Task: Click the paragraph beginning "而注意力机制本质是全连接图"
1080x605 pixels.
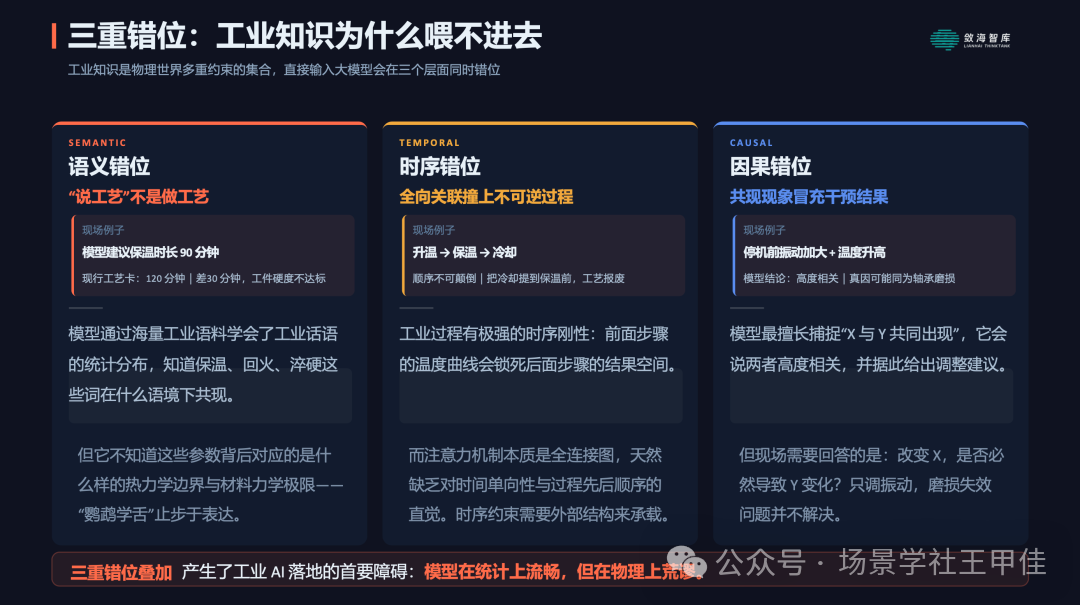Action: coord(539,484)
